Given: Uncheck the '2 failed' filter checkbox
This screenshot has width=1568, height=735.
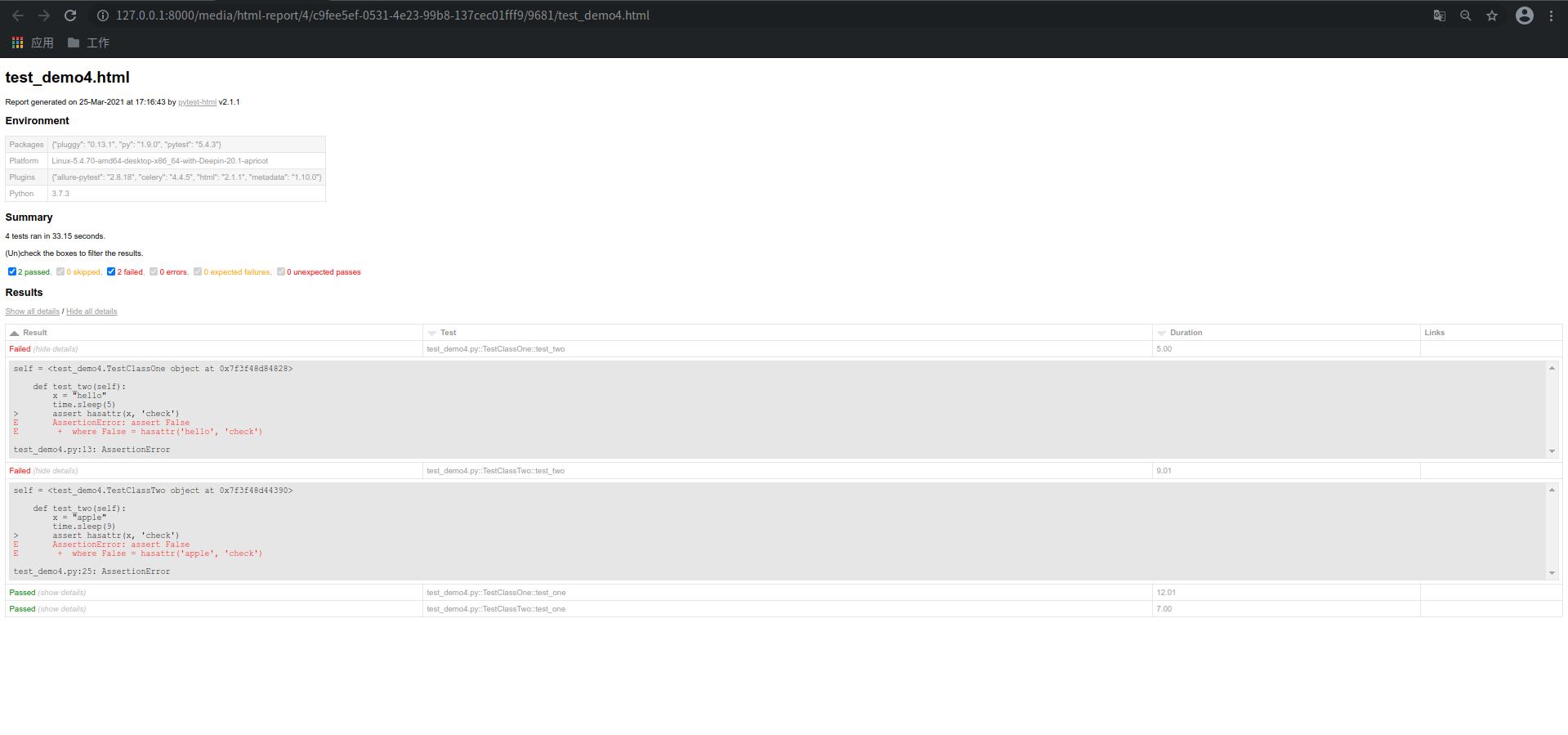Looking at the screenshot, I should click(x=111, y=271).
